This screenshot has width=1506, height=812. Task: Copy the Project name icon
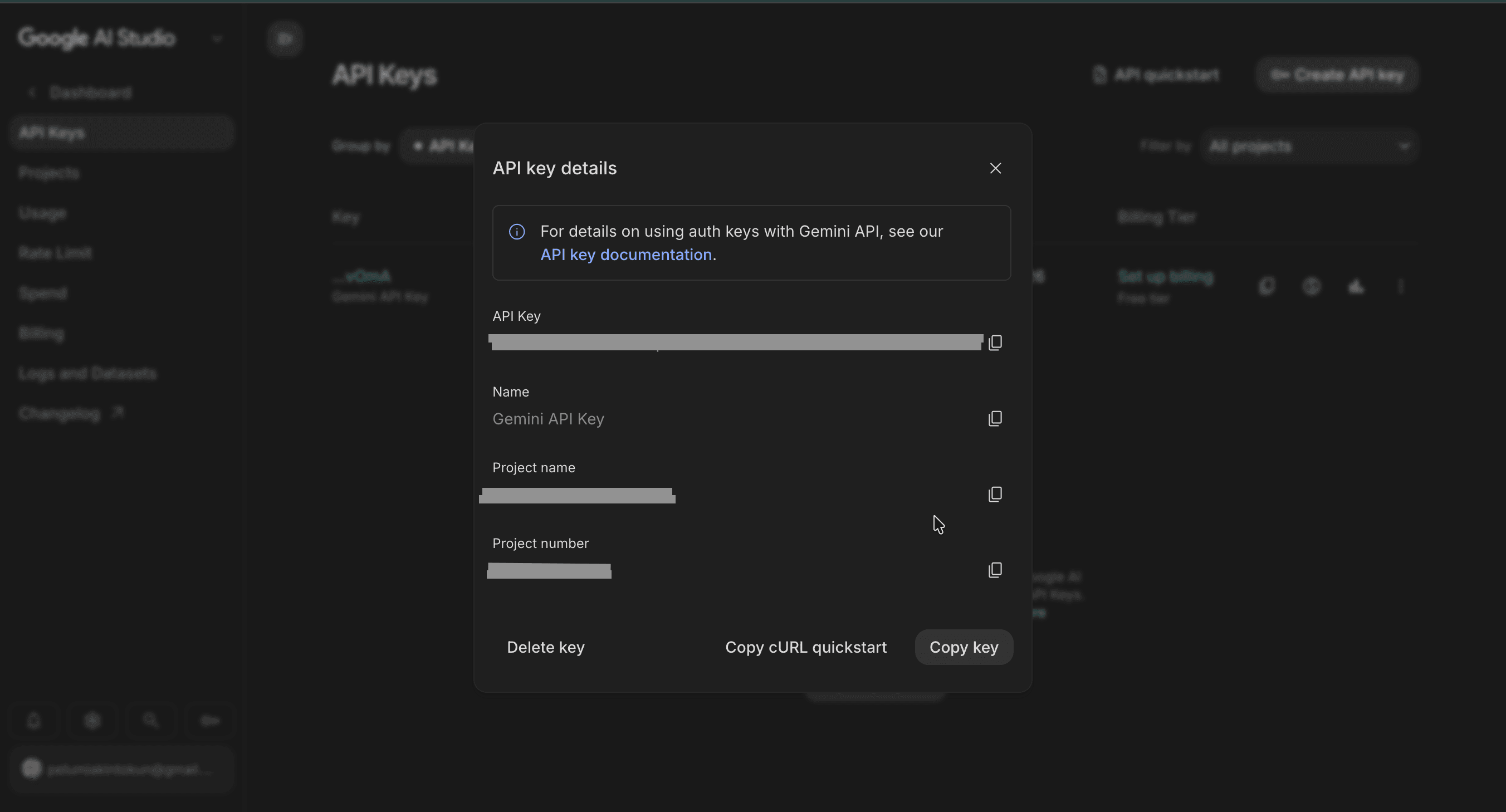point(995,495)
